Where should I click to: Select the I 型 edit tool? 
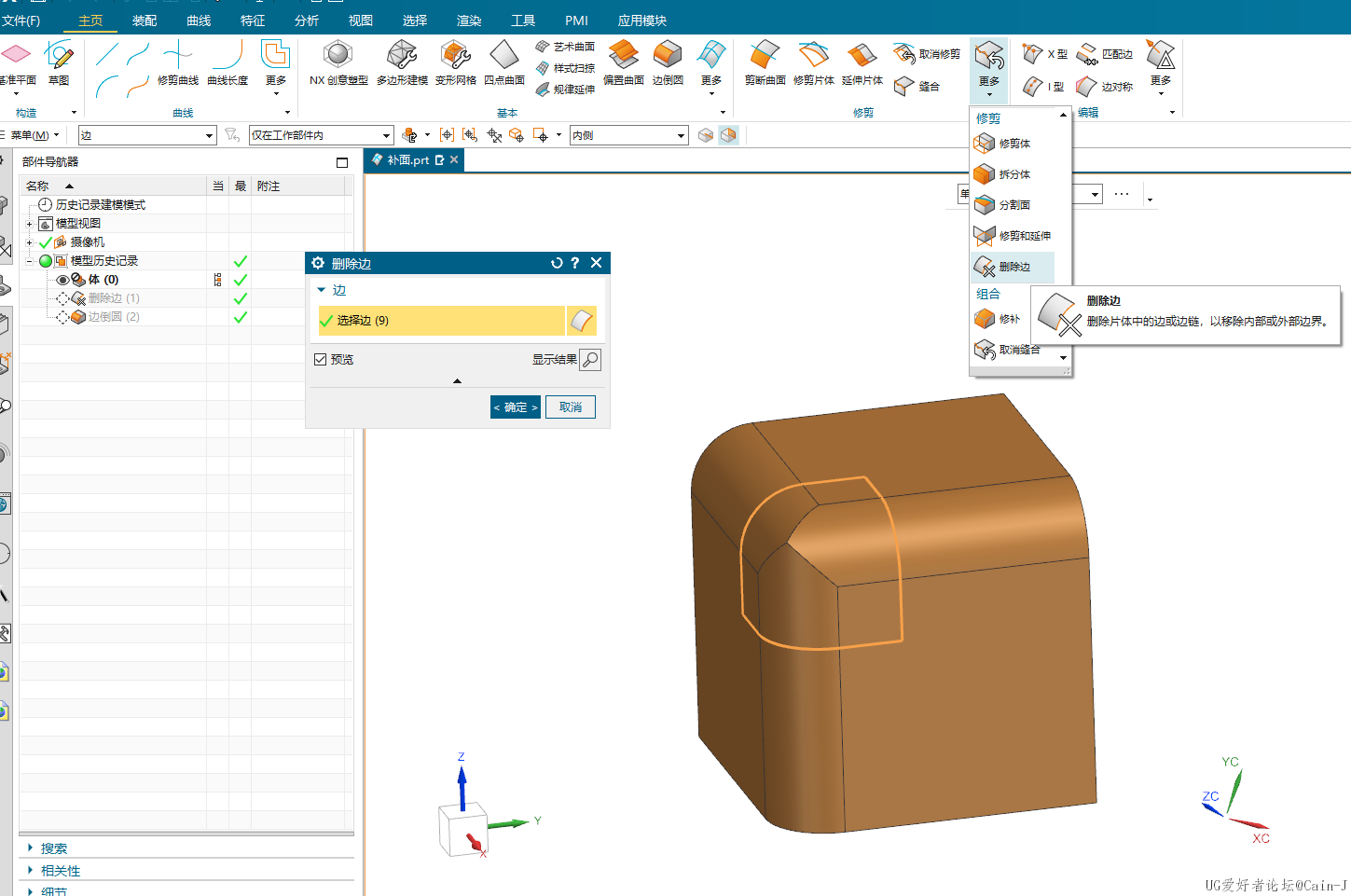[1043, 86]
